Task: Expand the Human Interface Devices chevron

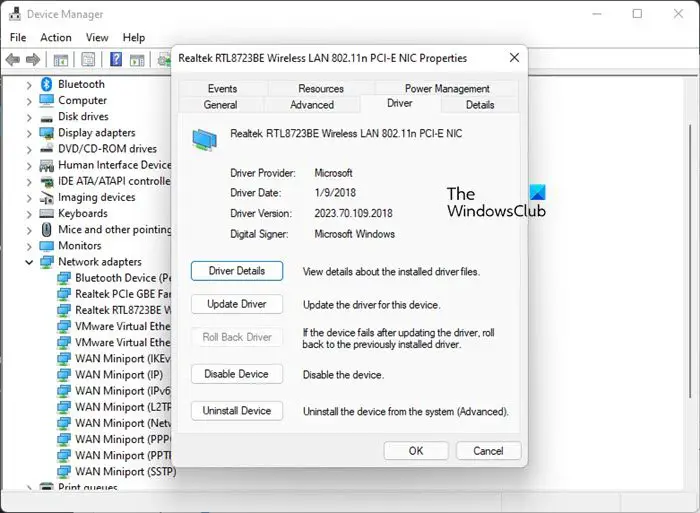Action: [x=29, y=166]
